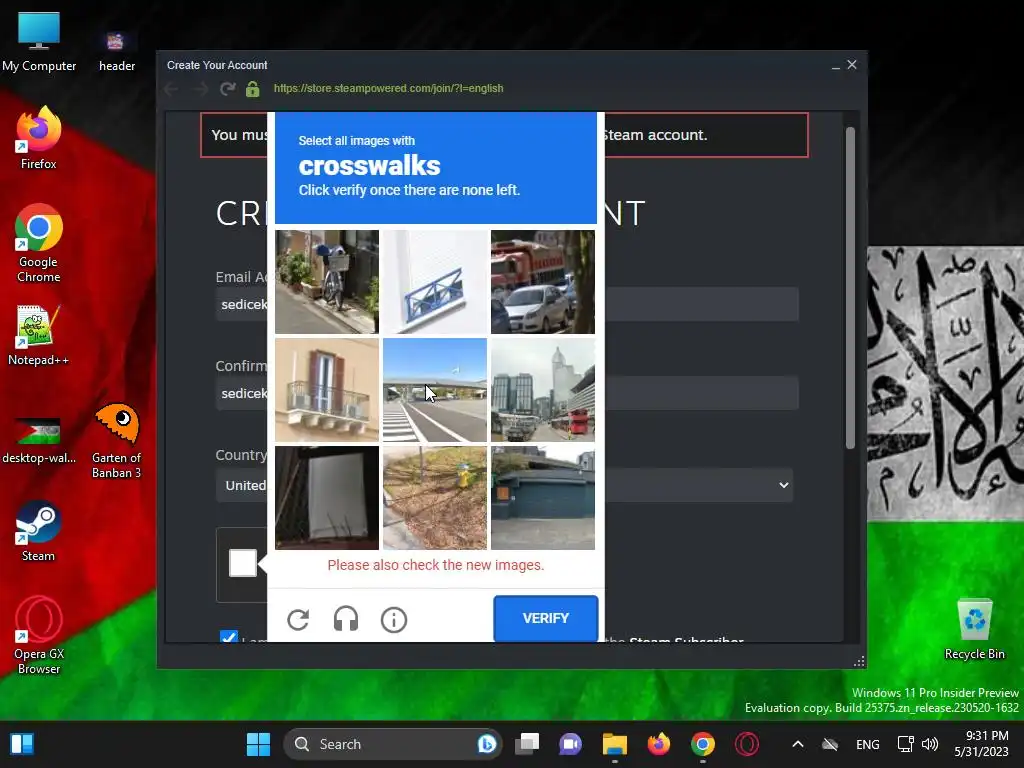The height and width of the screenshot is (768, 1024).
Task: Click the store.steampowered.com URL
Action: coord(389,88)
